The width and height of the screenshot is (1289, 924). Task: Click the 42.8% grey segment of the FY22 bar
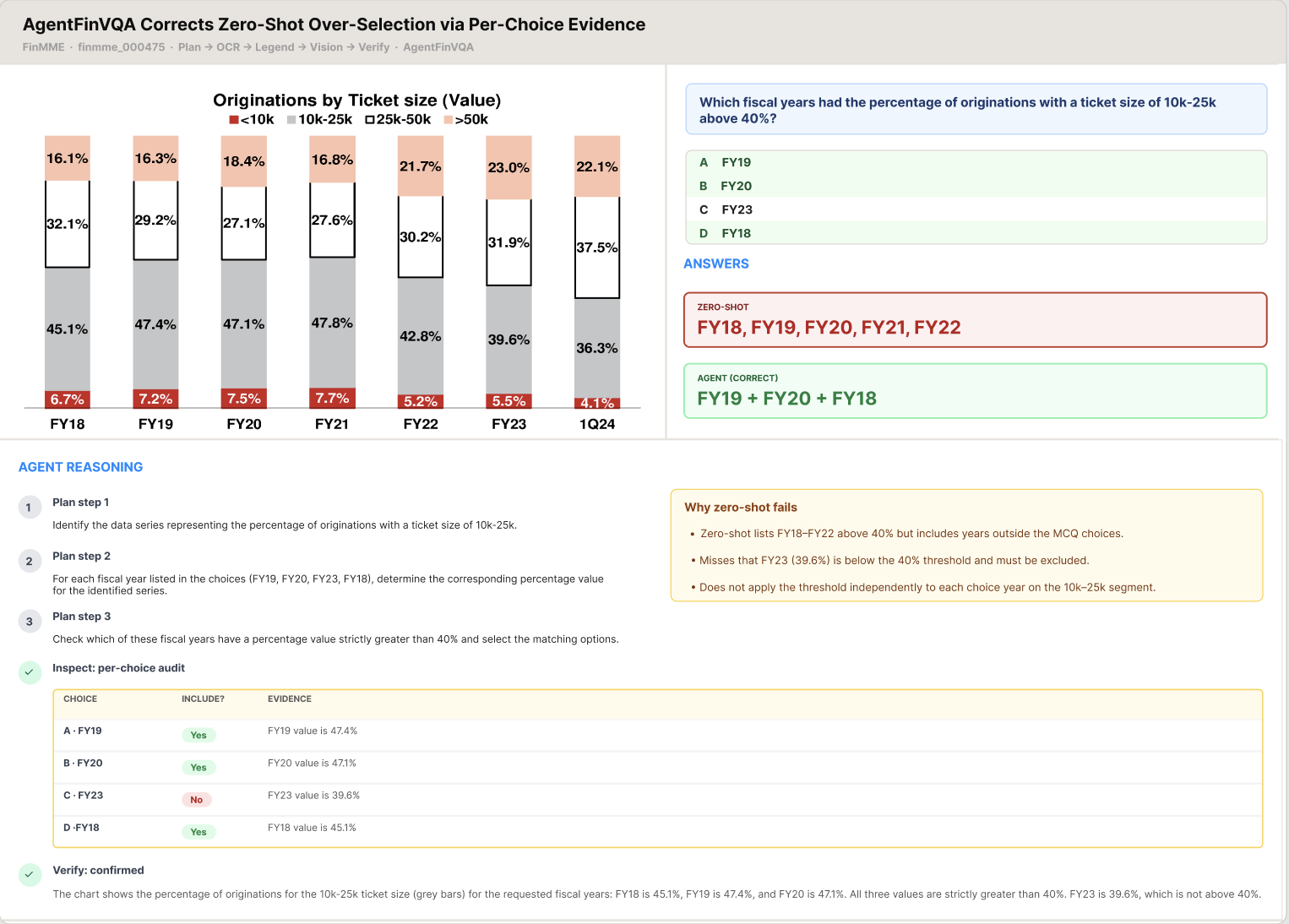coord(421,336)
